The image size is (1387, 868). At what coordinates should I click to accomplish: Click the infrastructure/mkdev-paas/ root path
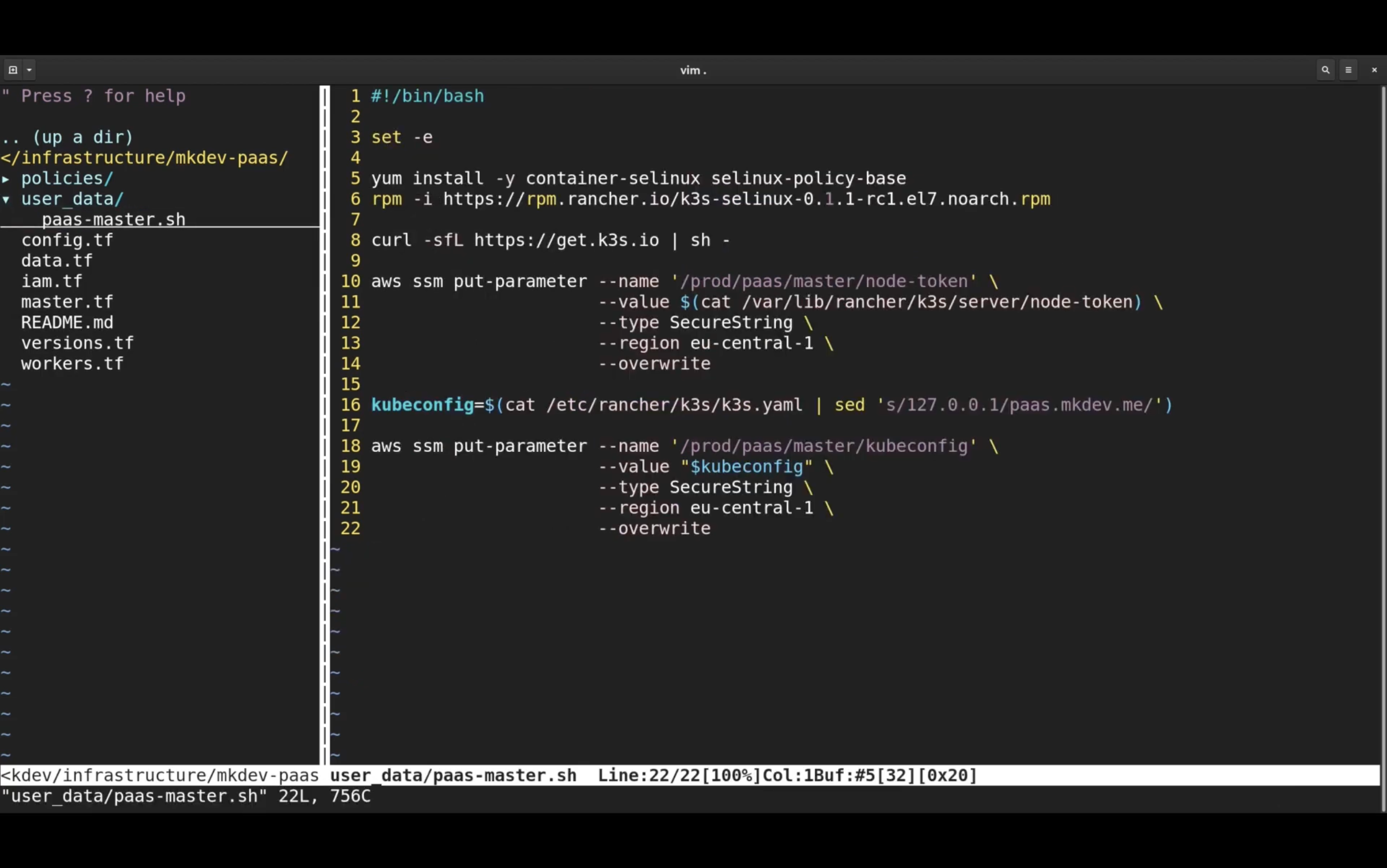tap(145, 158)
